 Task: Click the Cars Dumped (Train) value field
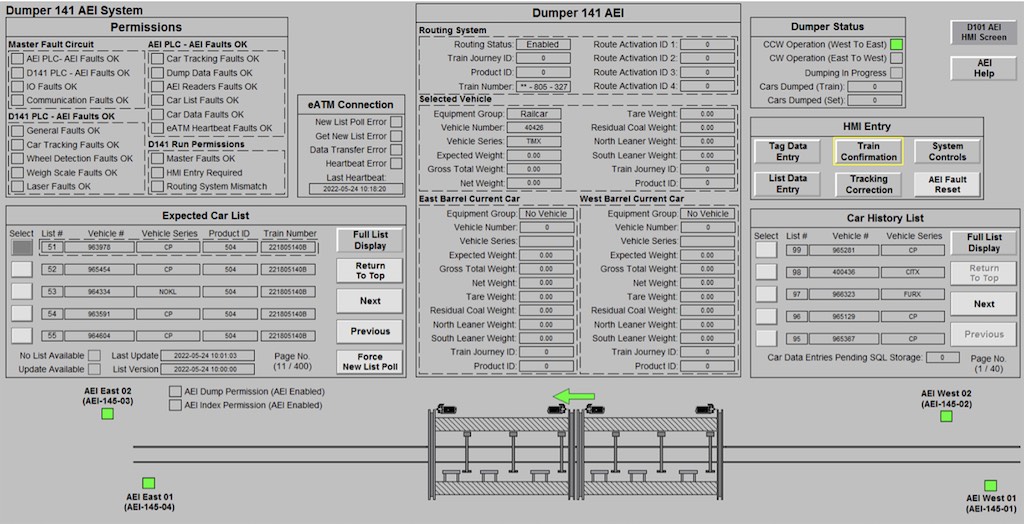click(x=875, y=86)
